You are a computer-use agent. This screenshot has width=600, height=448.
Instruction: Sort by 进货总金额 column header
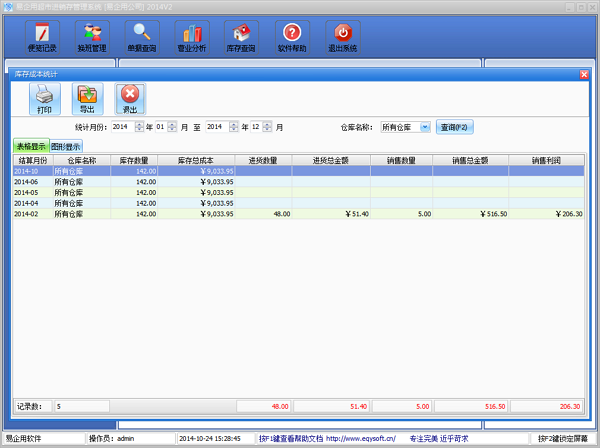[331, 160]
